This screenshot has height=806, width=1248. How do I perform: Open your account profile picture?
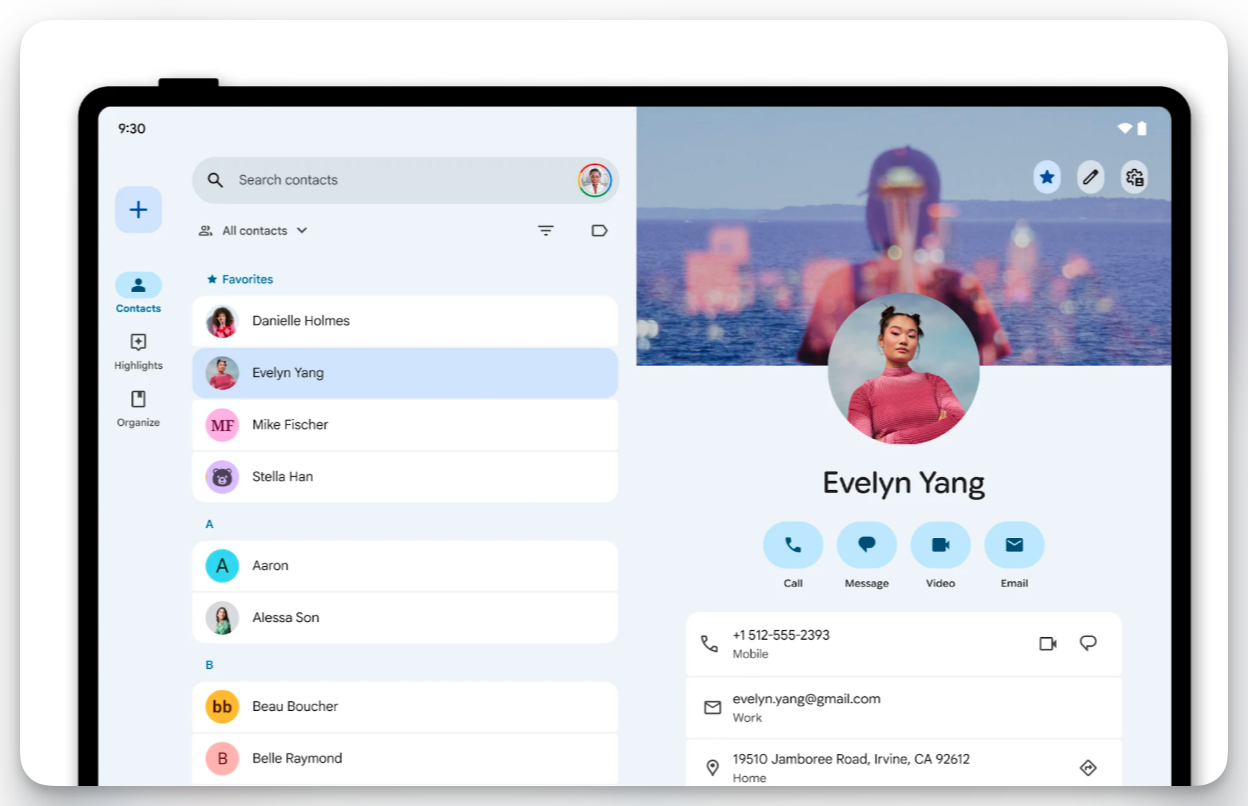[594, 180]
